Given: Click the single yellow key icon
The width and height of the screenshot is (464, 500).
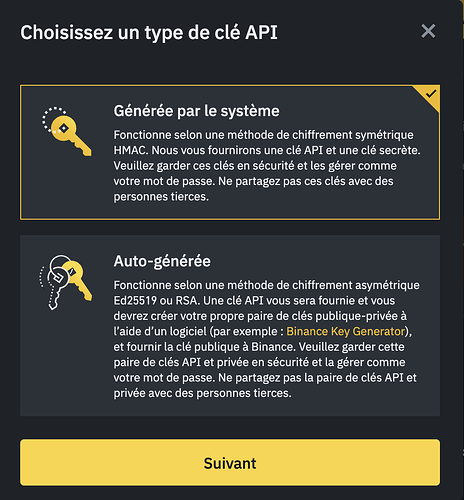Looking at the screenshot, I should 67,132.
